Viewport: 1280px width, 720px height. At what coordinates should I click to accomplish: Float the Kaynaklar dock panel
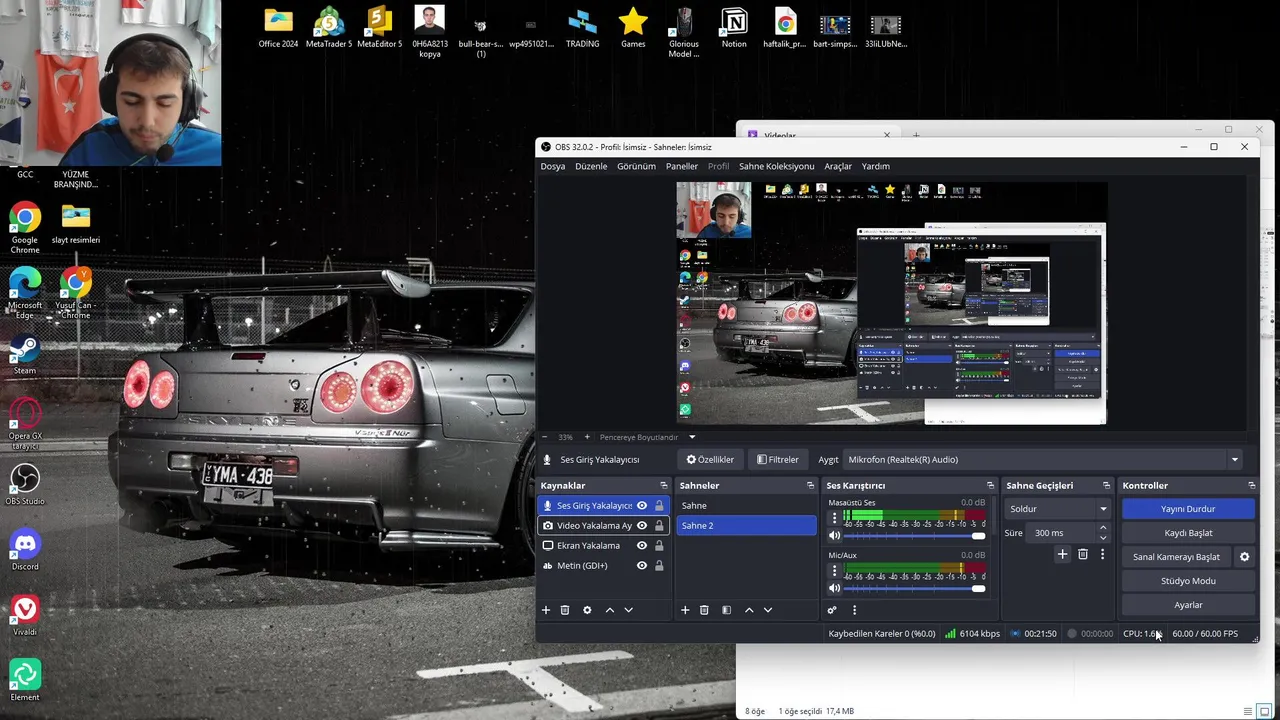pos(663,486)
